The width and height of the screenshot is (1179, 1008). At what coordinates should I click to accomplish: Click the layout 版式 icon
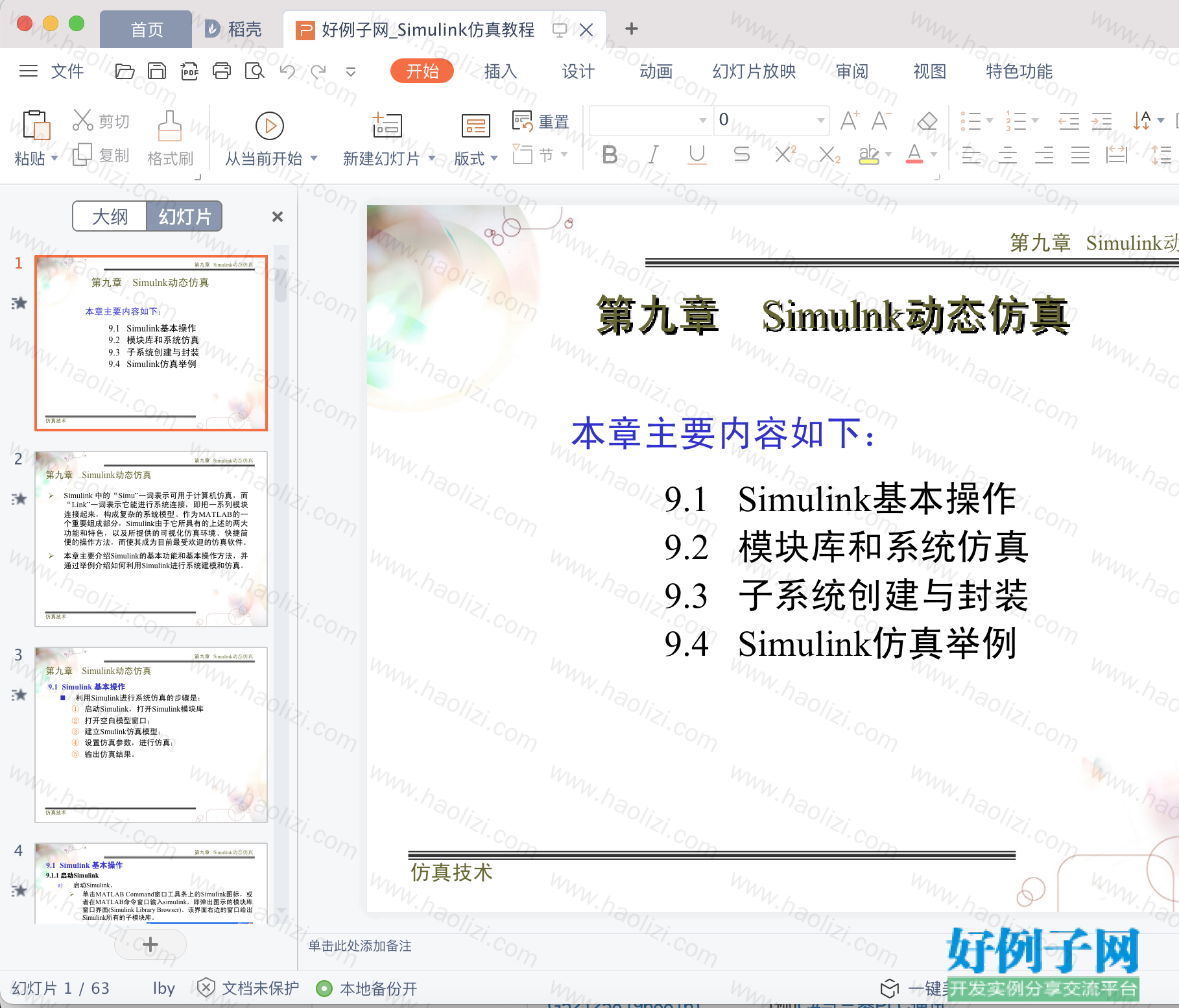pyautogui.click(x=475, y=125)
